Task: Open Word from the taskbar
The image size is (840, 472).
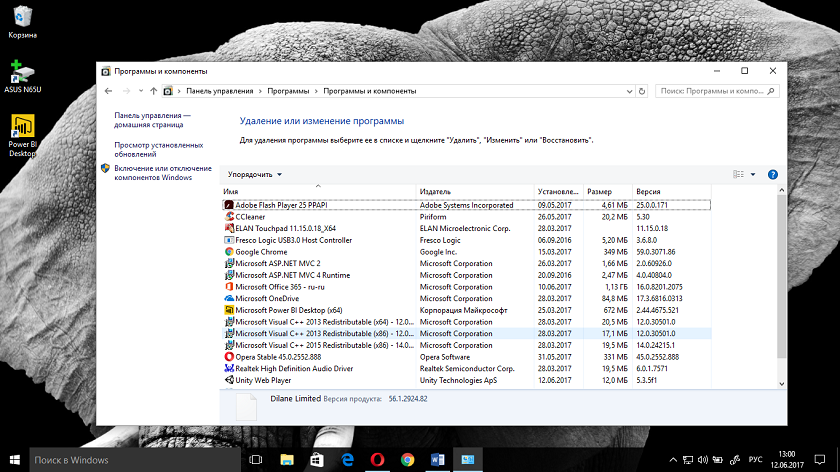Action: click(437, 460)
